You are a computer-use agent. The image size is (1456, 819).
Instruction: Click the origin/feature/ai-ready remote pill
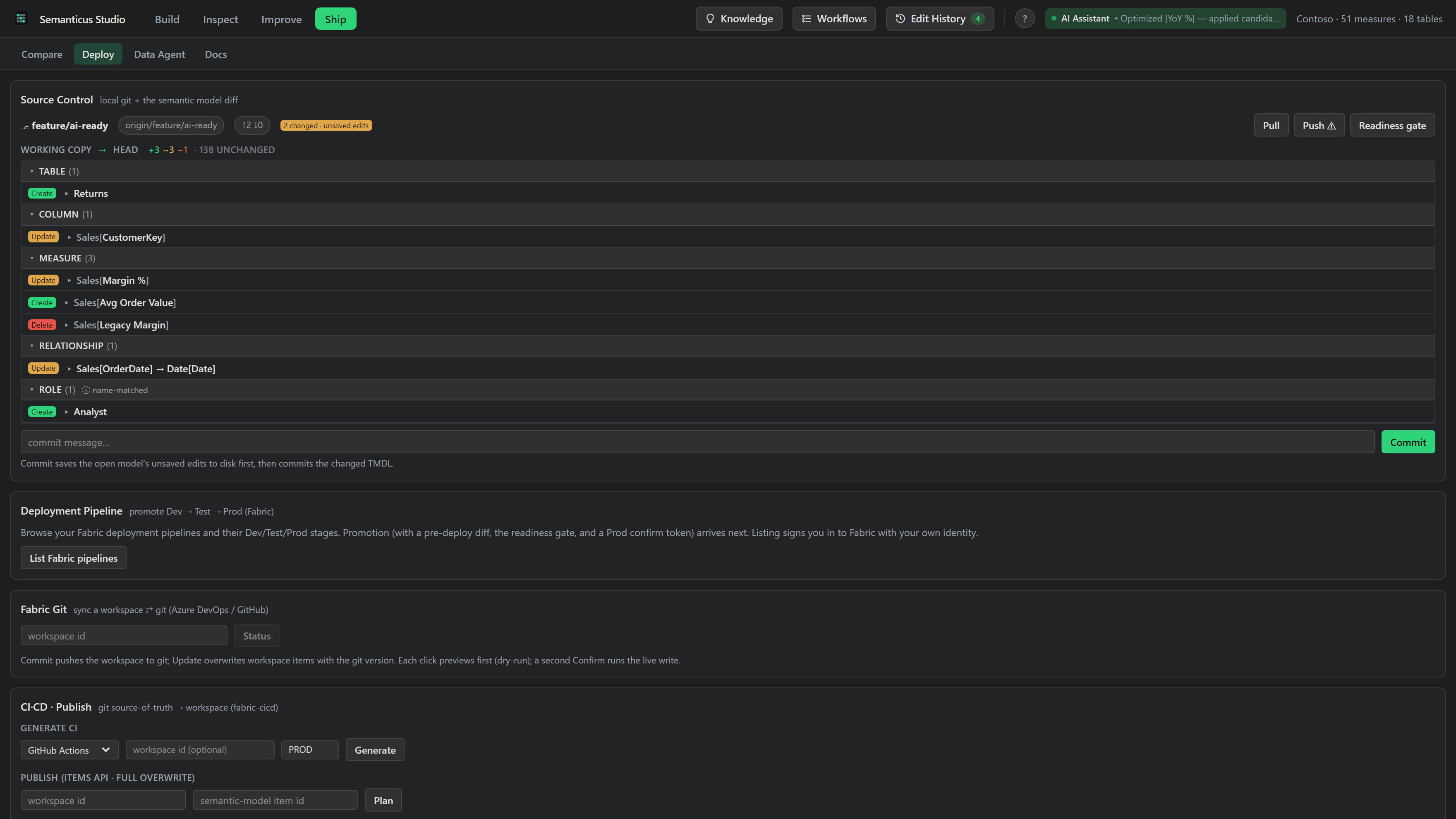[171, 125]
